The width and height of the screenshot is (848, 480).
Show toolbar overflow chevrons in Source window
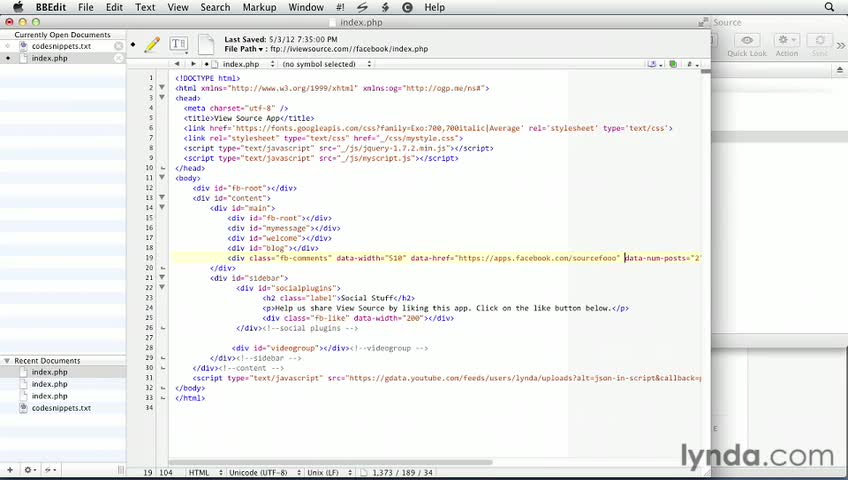click(x=840, y=45)
